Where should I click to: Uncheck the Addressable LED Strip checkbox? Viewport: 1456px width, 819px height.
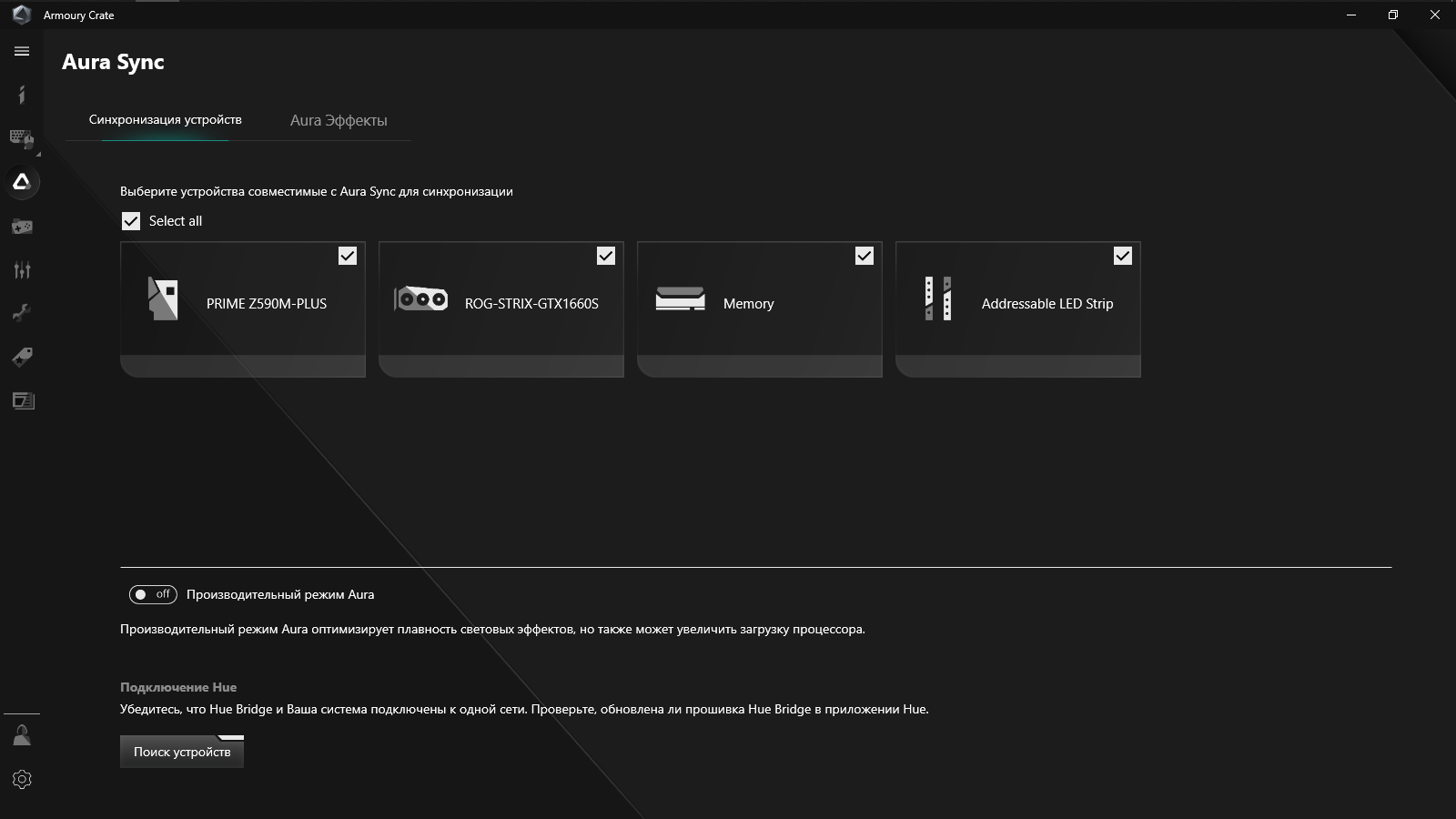click(1123, 256)
